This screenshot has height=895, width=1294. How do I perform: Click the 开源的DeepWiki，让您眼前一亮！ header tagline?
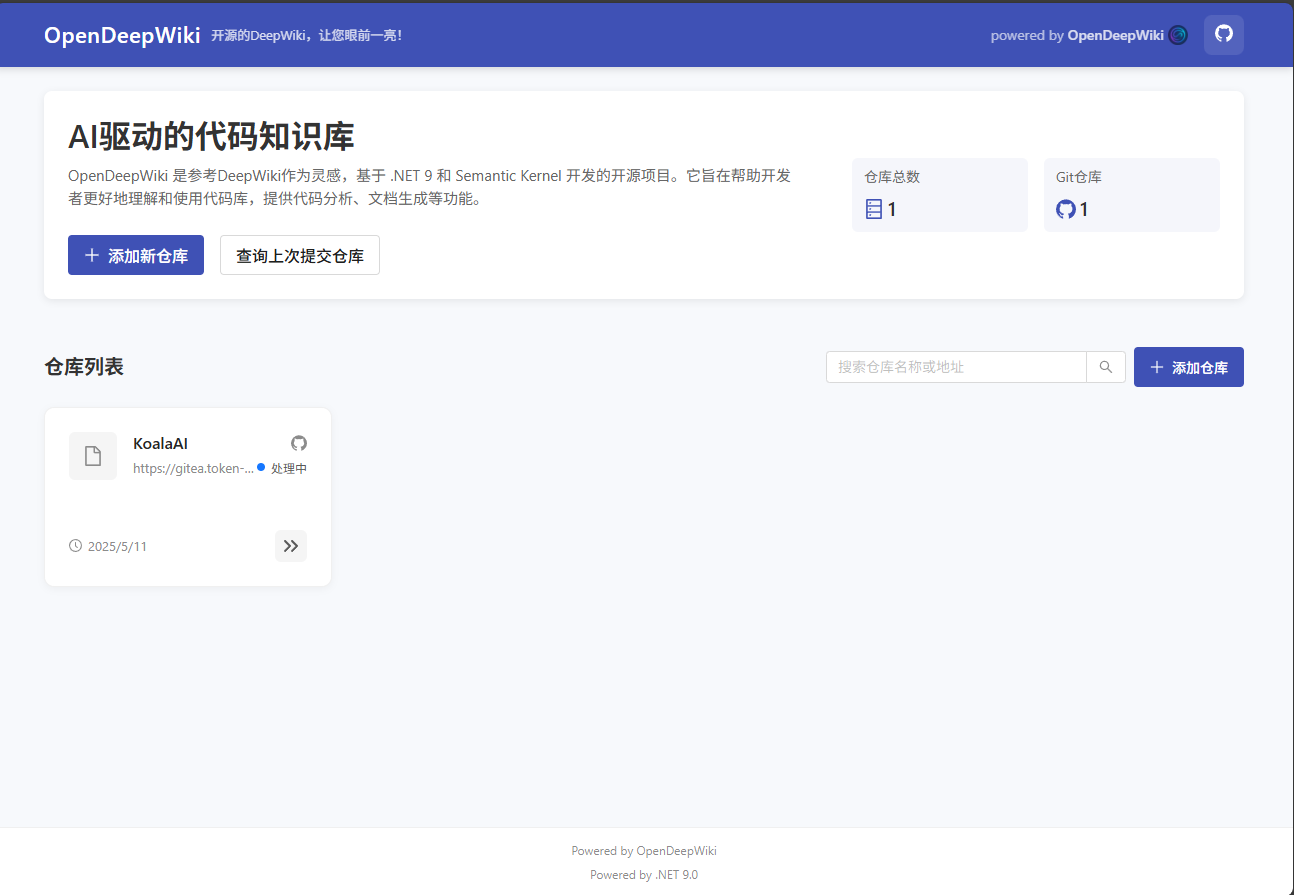click(307, 35)
